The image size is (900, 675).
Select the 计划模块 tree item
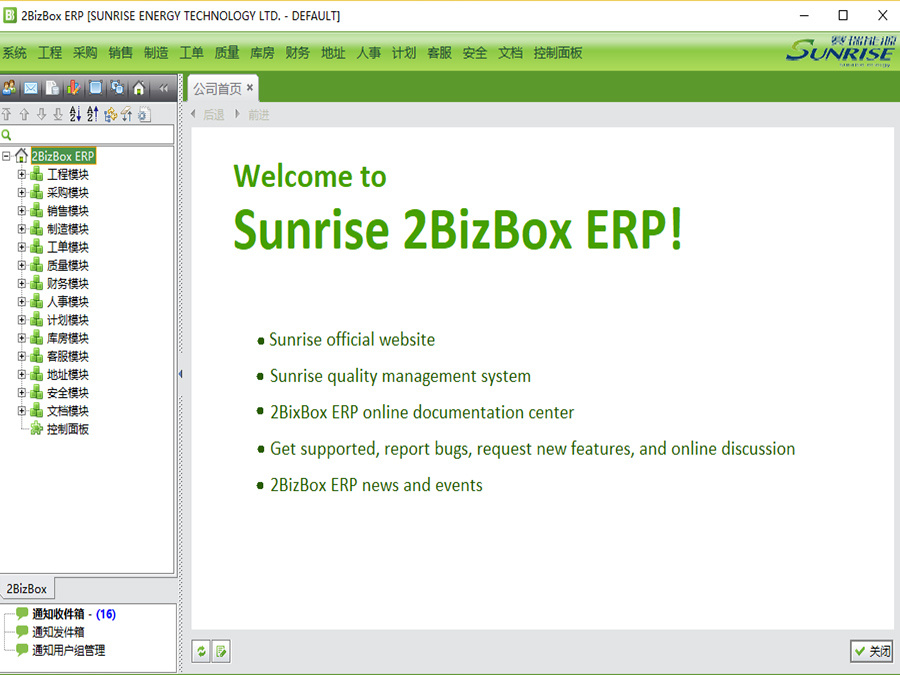pos(68,320)
